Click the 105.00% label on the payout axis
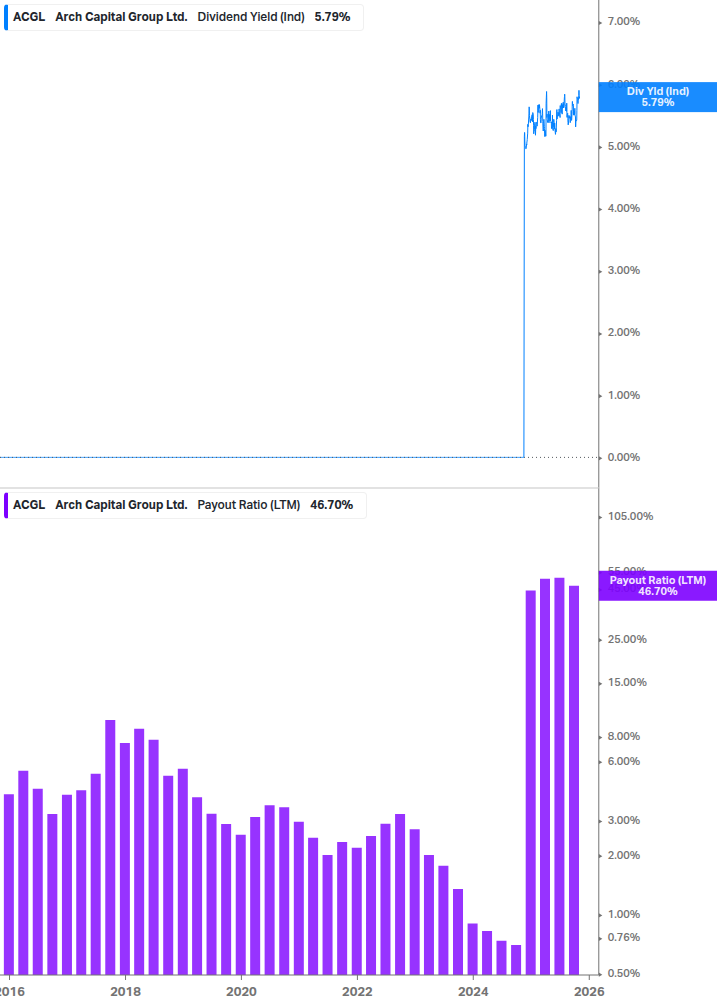717x1005 pixels. pos(630,516)
